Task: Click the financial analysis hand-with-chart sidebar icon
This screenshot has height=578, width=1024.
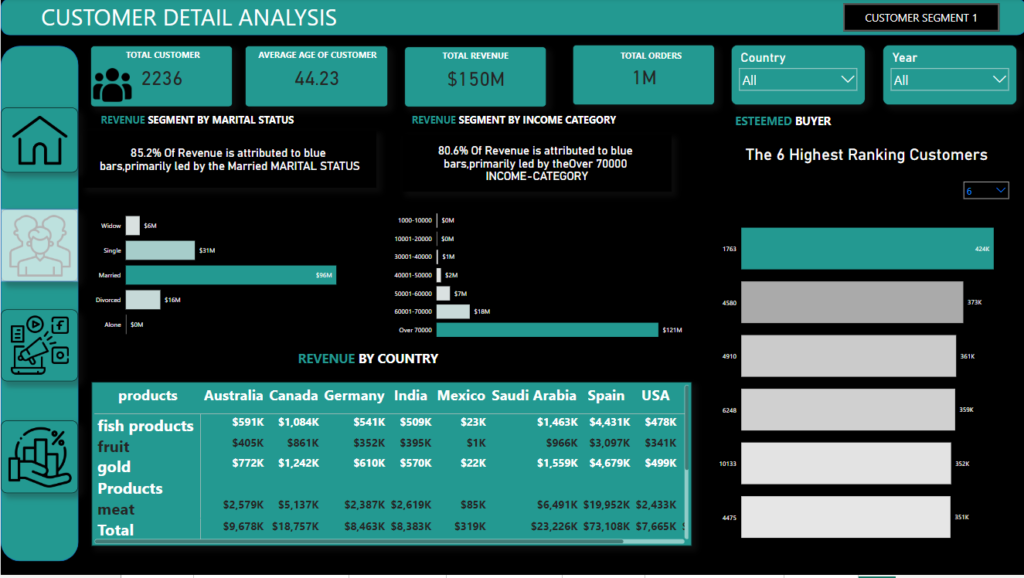Action: click(39, 457)
